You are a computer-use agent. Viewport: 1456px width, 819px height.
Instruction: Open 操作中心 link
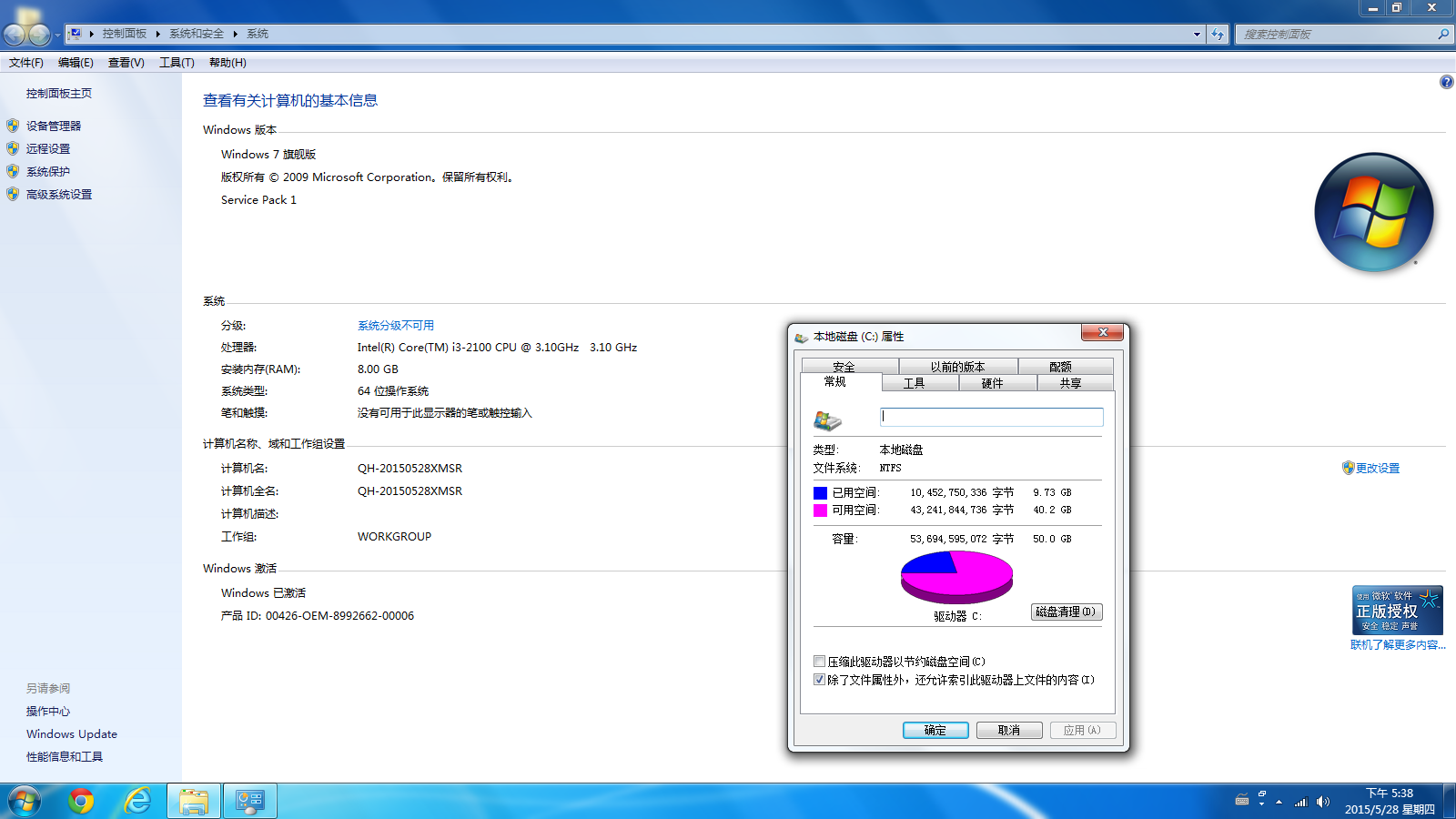(x=48, y=711)
